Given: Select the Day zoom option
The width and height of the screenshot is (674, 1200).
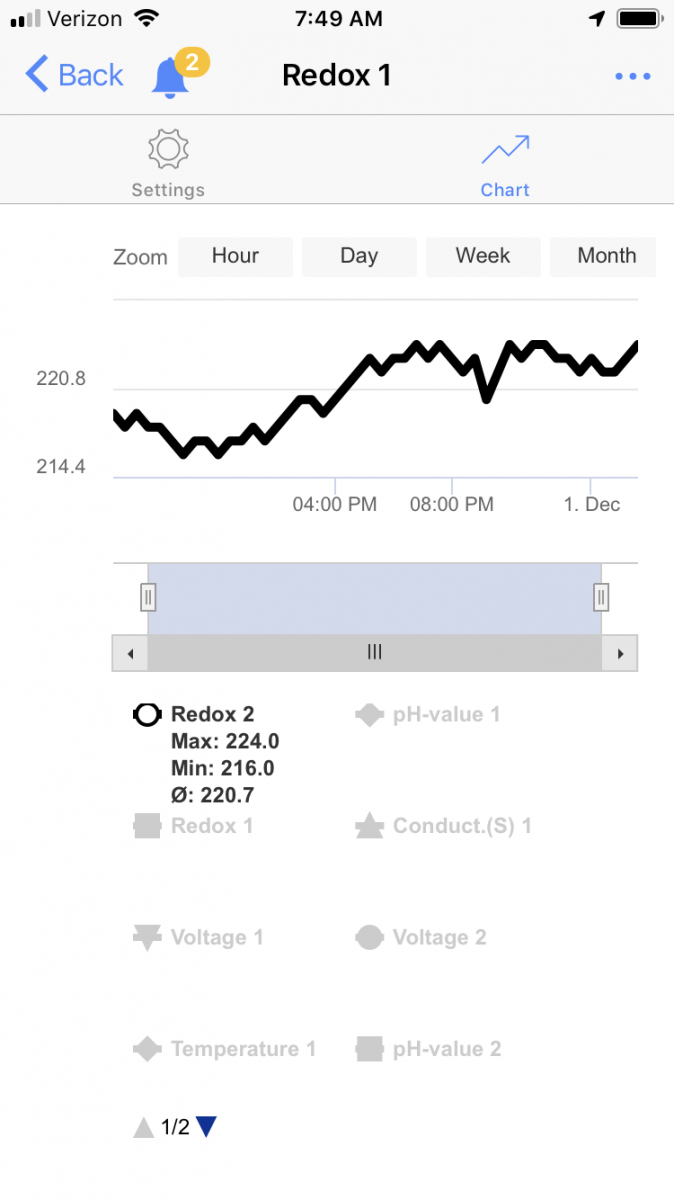Looking at the screenshot, I should (x=359, y=256).
